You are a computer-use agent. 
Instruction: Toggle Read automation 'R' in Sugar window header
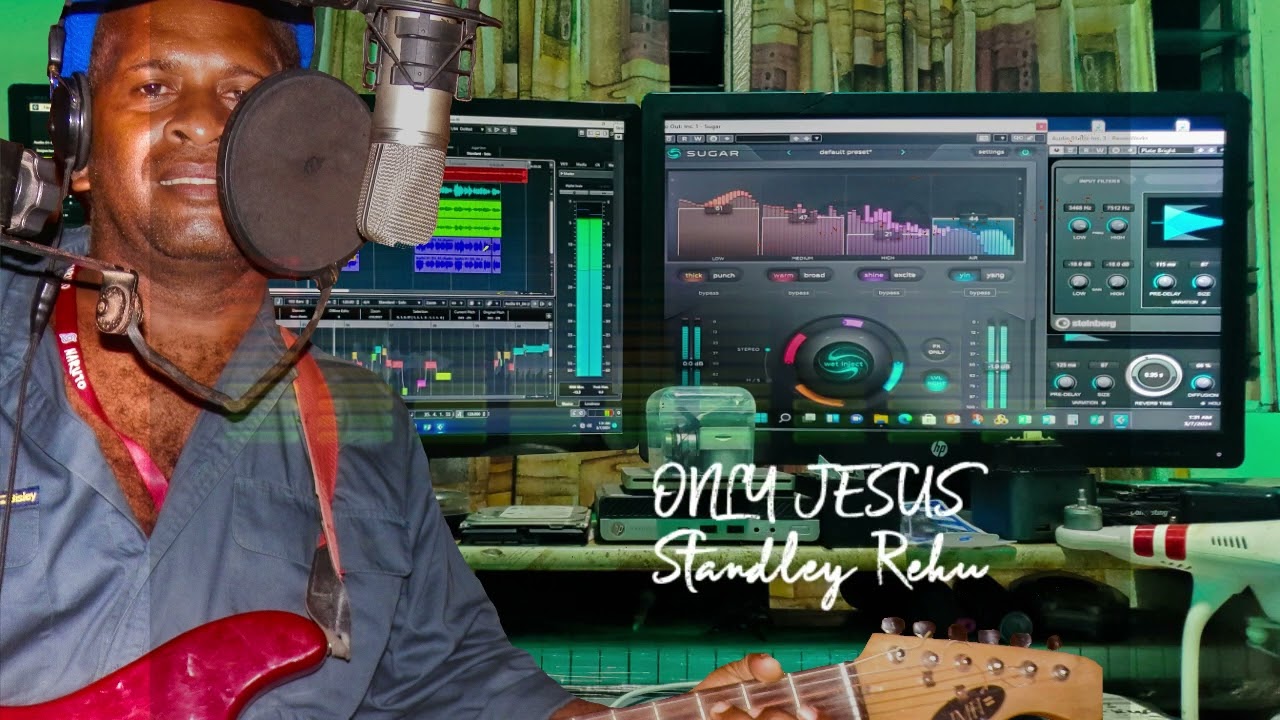[x=686, y=138]
